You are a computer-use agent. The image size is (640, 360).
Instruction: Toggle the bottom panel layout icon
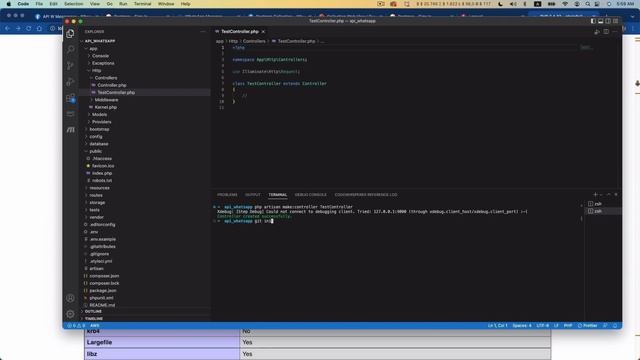[x=600, y=21]
